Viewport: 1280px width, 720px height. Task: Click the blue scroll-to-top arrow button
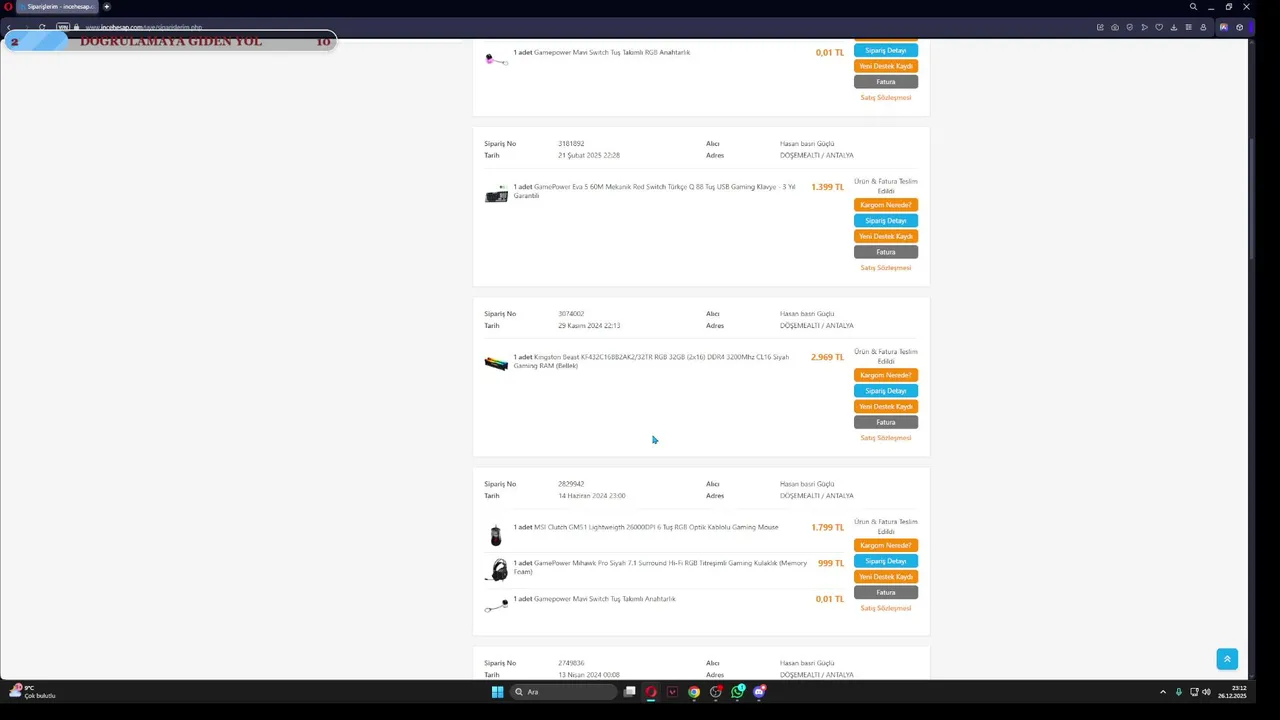click(1227, 659)
